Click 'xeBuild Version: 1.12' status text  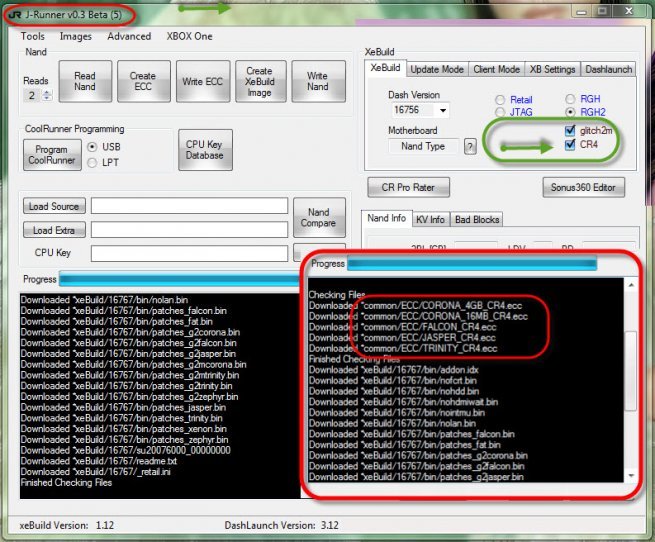[x=66, y=525]
